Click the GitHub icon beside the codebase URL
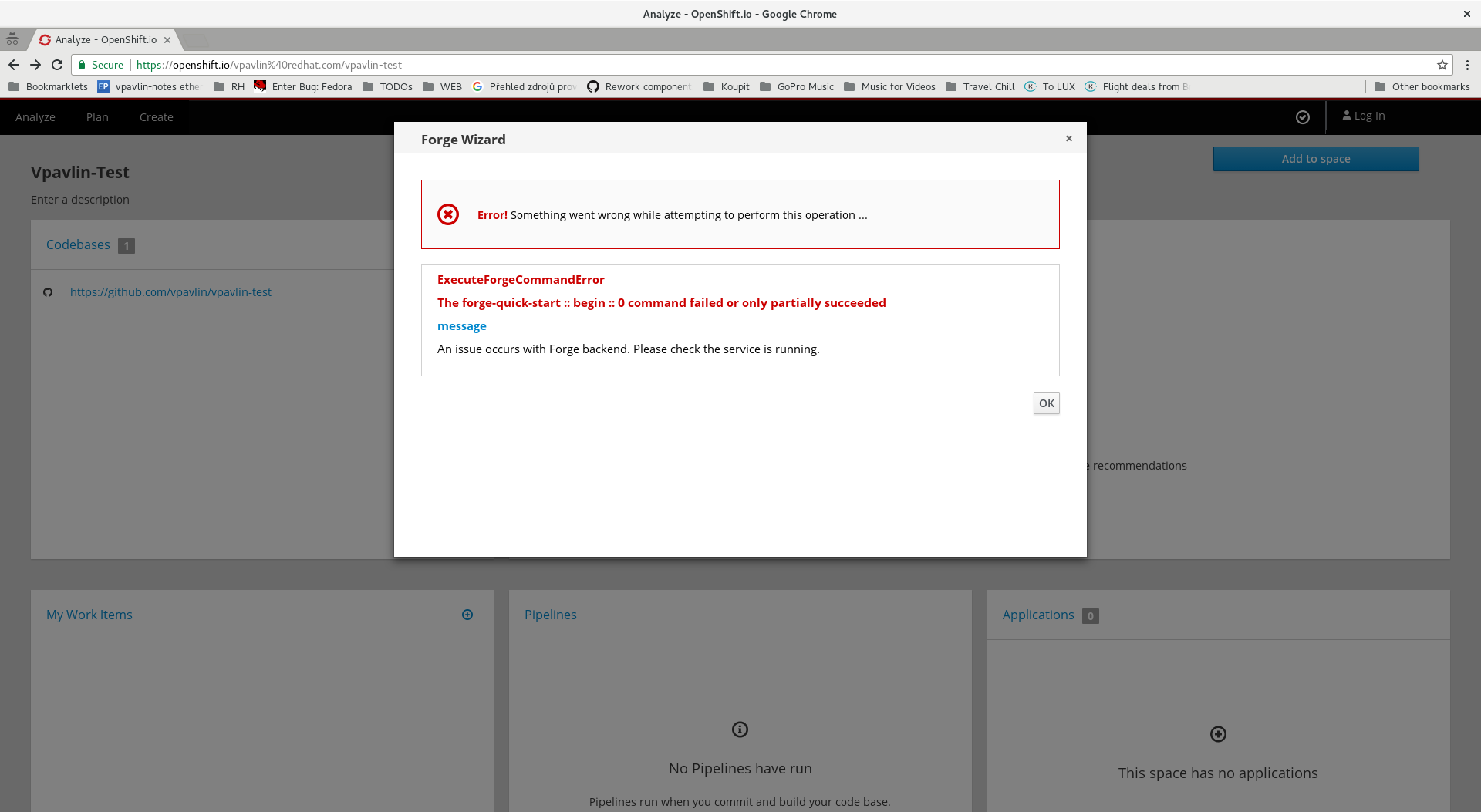The width and height of the screenshot is (1481, 812). pos(48,292)
